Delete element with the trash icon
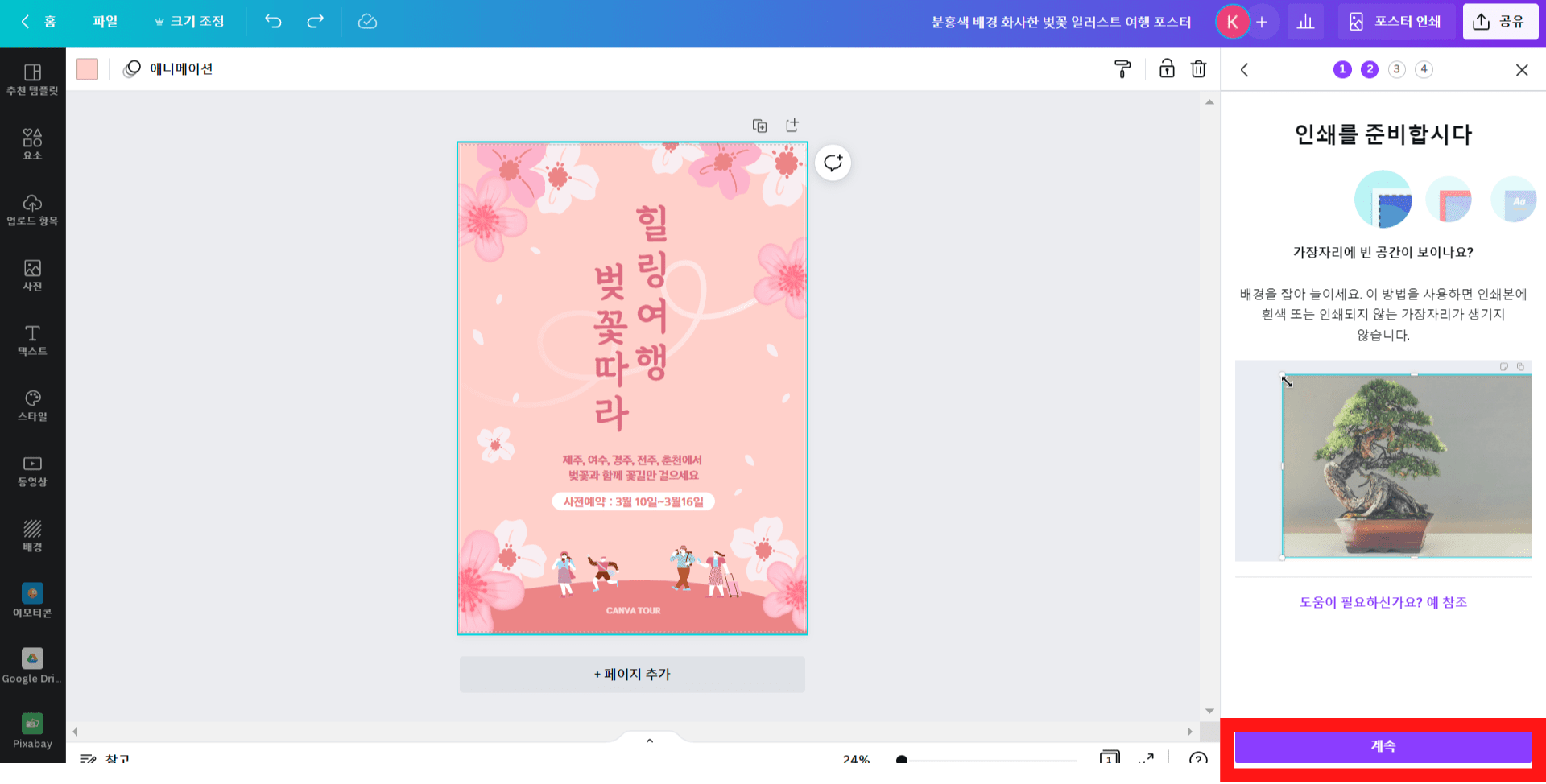The width and height of the screenshot is (1546, 784). [x=1198, y=69]
